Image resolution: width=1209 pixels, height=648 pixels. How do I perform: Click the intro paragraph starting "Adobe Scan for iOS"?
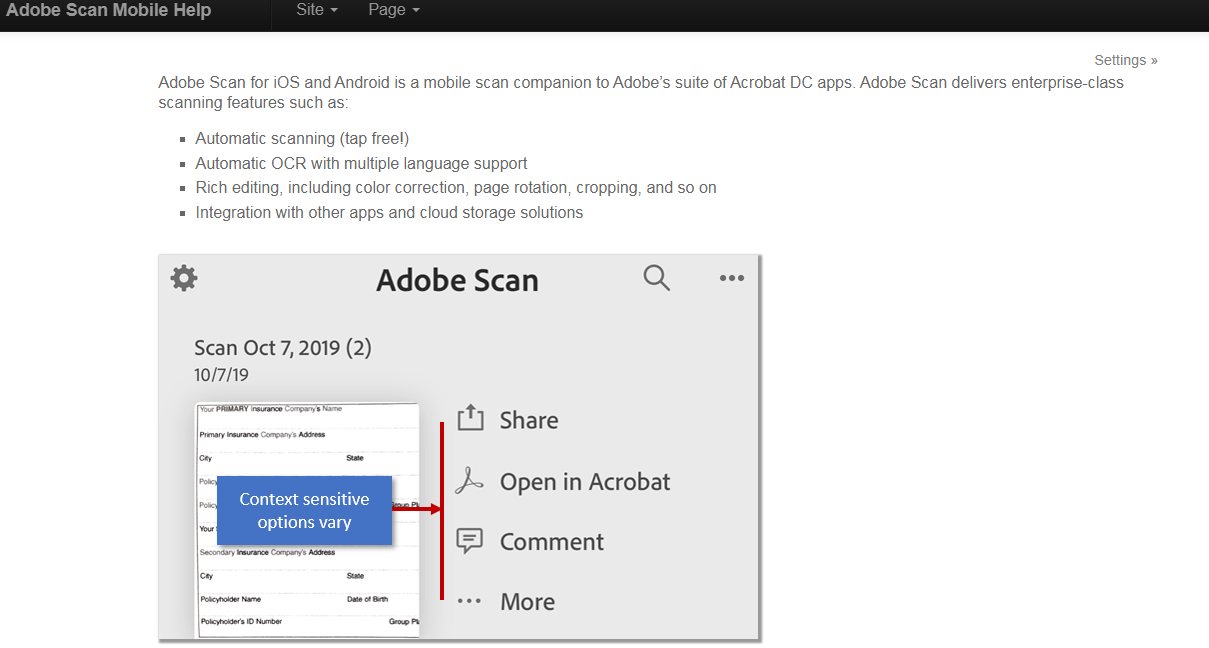coord(641,92)
